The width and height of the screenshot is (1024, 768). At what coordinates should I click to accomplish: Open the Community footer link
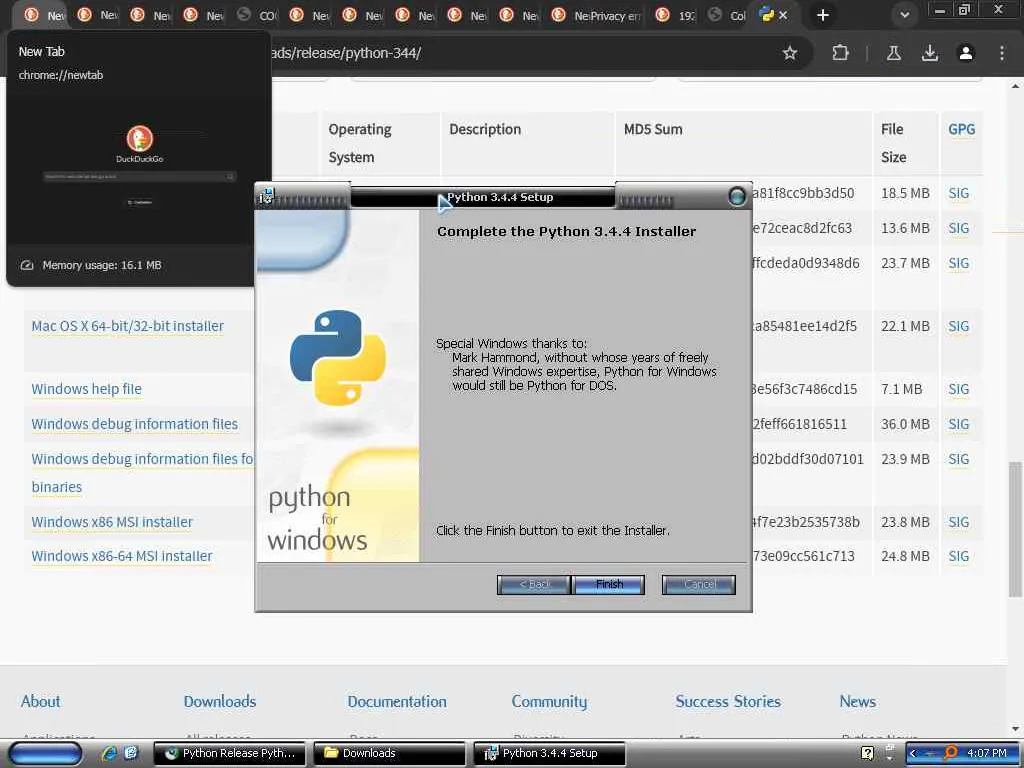point(549,702)
